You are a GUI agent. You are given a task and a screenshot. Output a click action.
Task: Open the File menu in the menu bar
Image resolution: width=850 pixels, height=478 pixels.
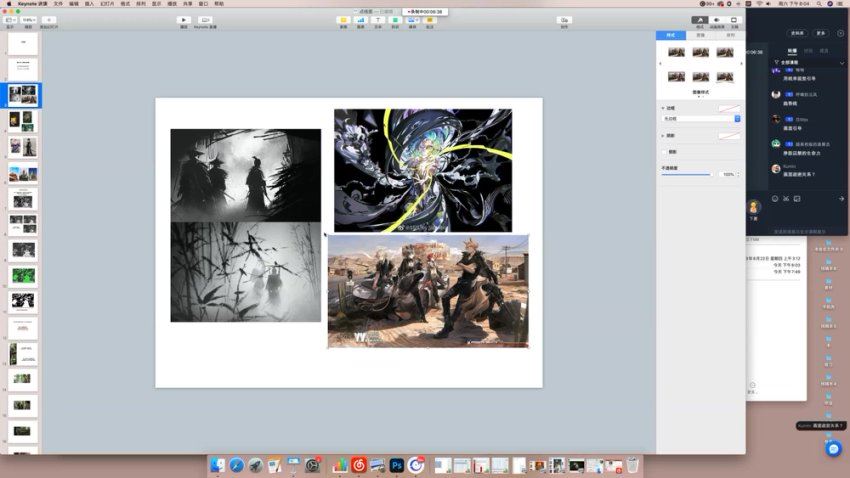click(x=58, y=4)
